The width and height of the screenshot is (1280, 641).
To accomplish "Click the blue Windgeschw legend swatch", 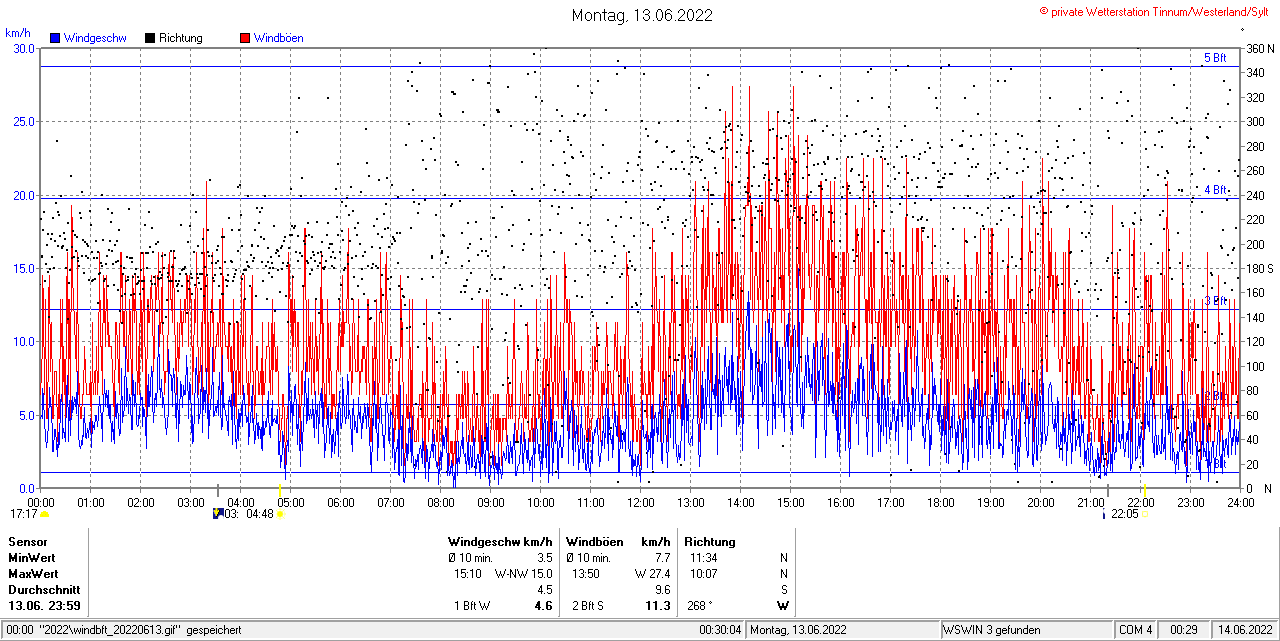I will [56, 38].
